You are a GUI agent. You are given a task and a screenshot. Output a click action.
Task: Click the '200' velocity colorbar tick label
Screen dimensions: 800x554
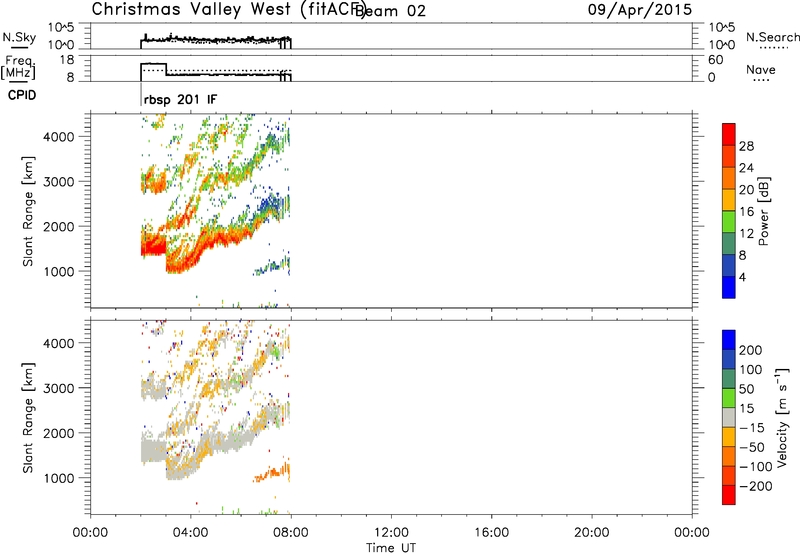pyautogui.click(x=751, y=350)
